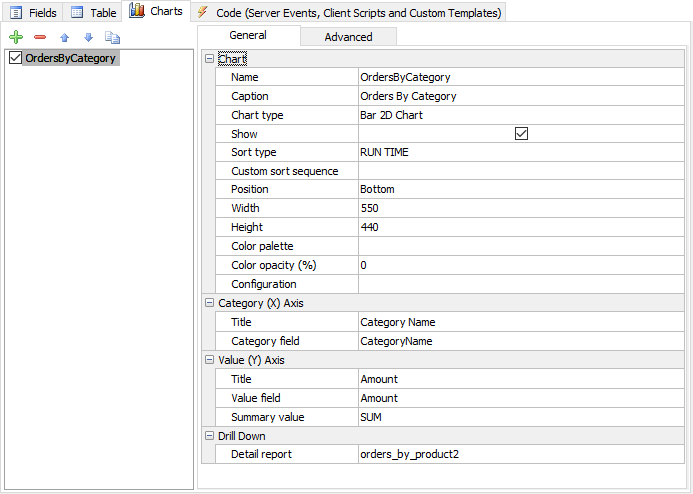Remove selected chart with red minus icon
The height and width of the screenshot is (494, 693).
click(40, 37)
